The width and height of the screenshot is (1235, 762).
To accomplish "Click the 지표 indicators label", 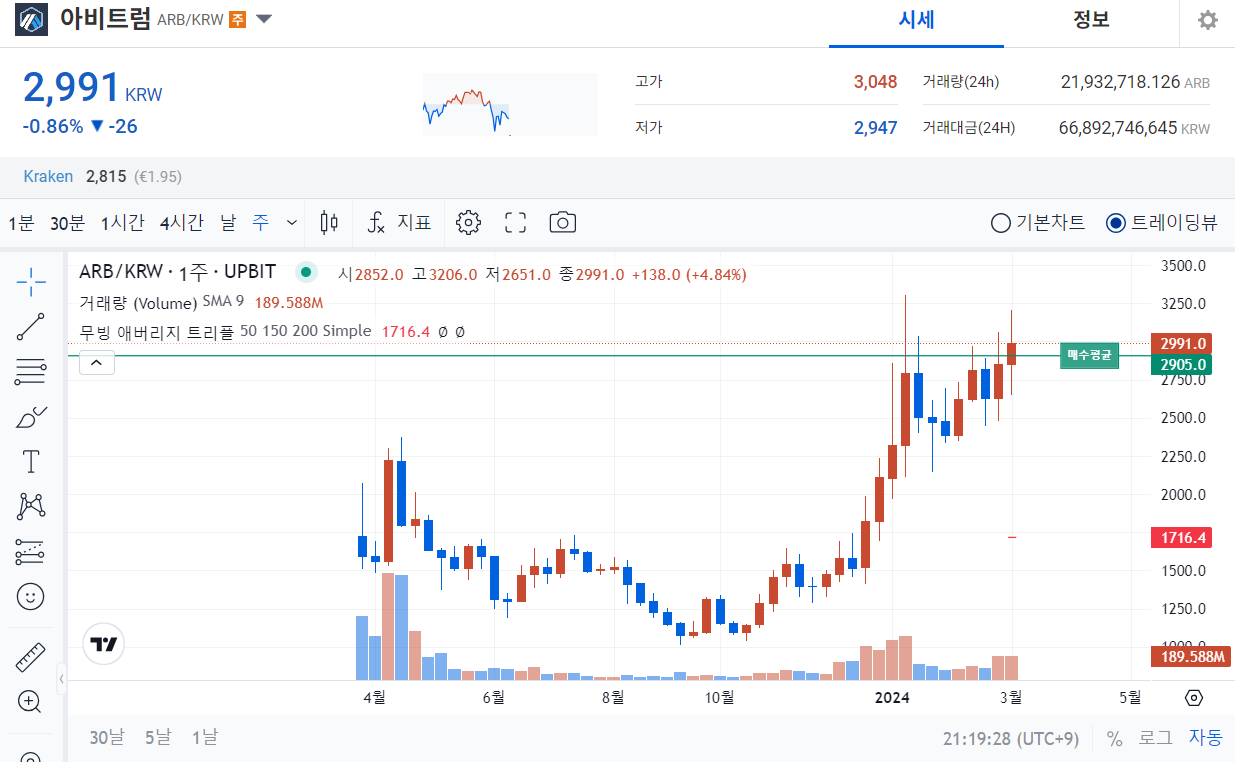I will coord(415,222).
